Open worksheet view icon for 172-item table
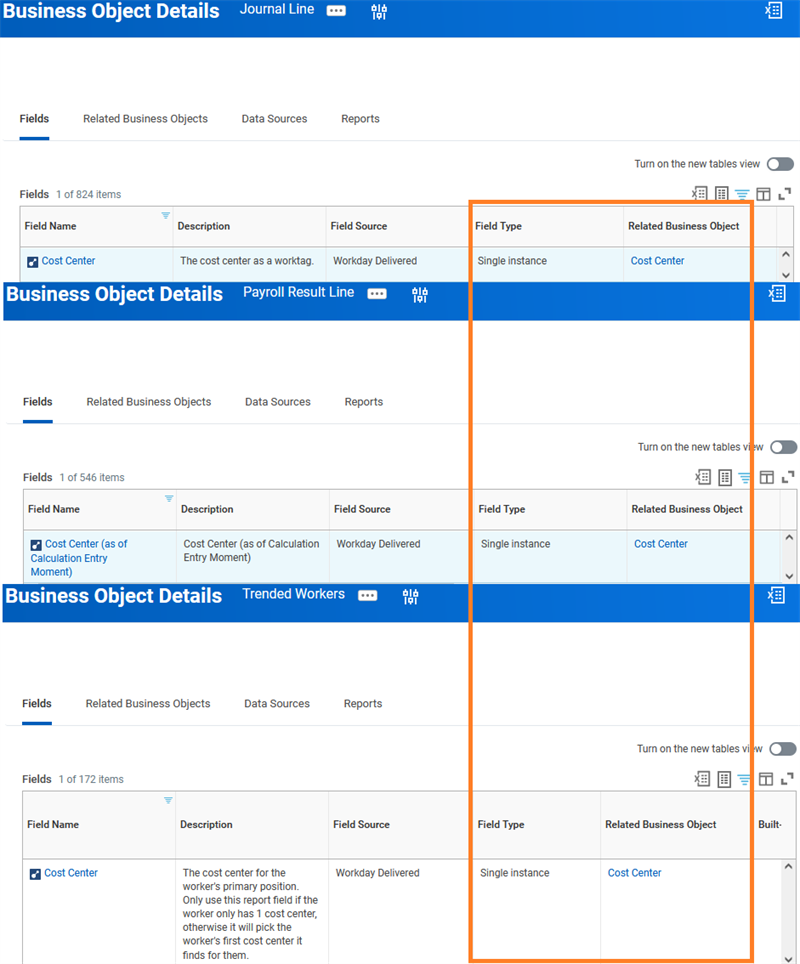800x964 pixels. click(724, 779)
